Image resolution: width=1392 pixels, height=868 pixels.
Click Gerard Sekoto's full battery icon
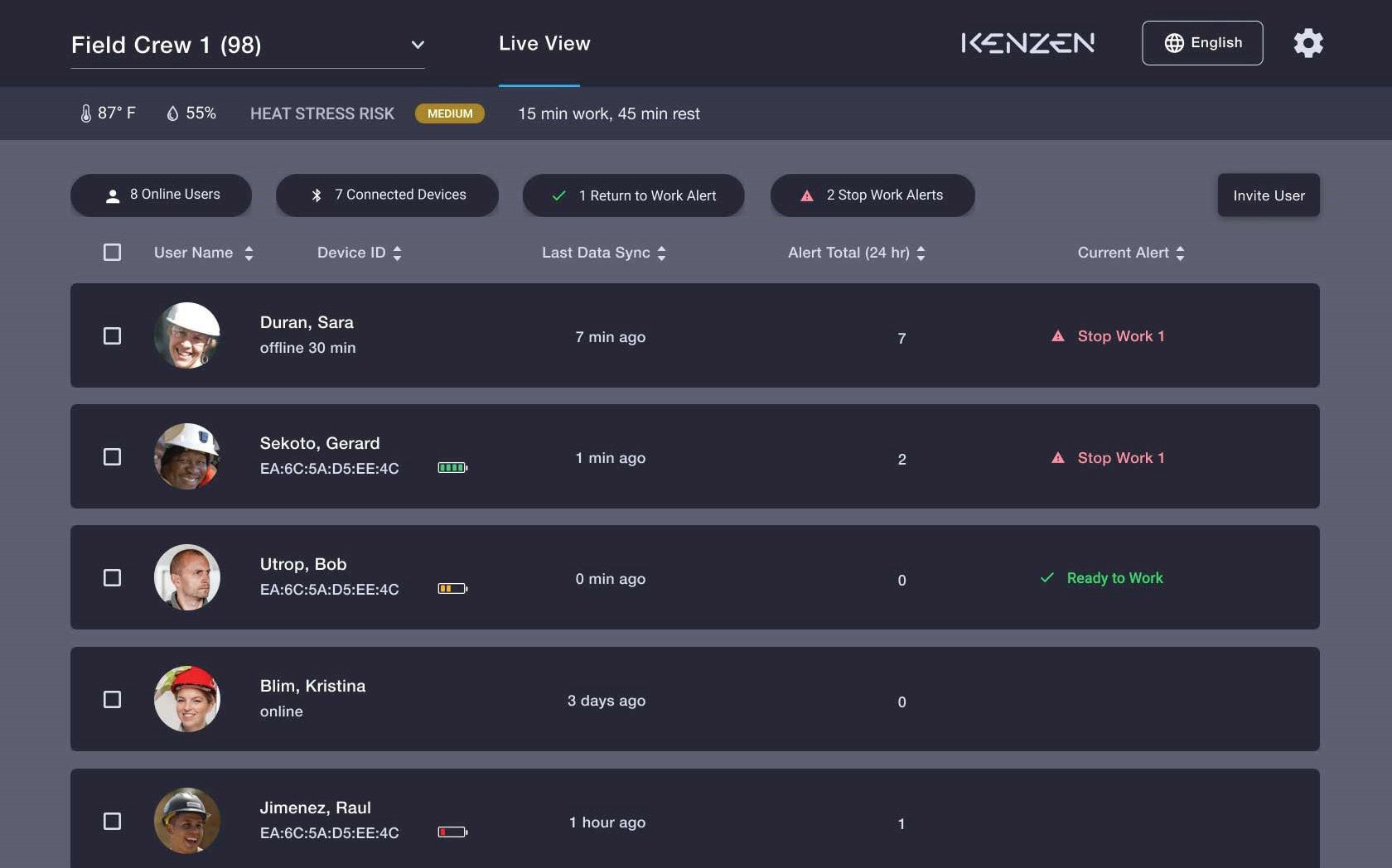[x=452, y=468]
